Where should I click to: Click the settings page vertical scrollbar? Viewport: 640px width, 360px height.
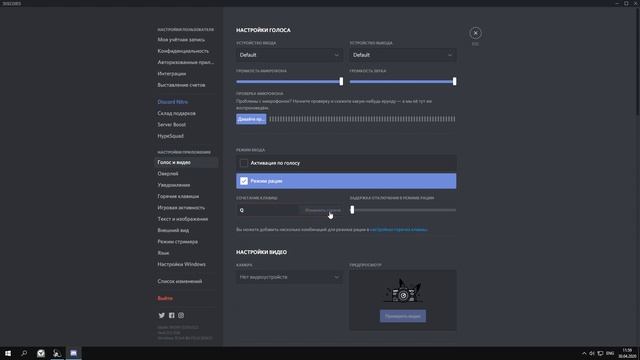pos(638,61)
